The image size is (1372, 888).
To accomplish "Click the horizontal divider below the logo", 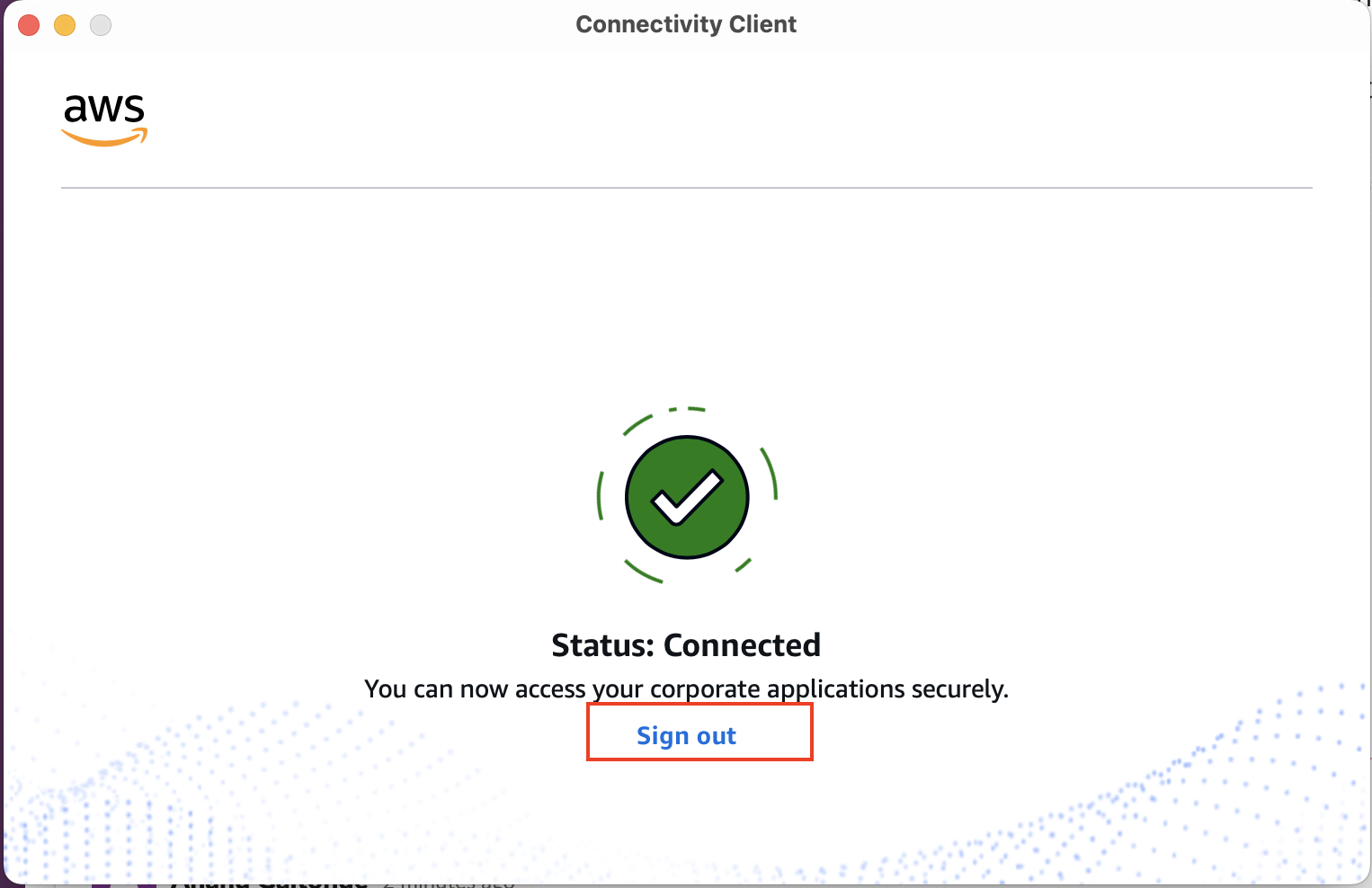I will tap(686, 188).
